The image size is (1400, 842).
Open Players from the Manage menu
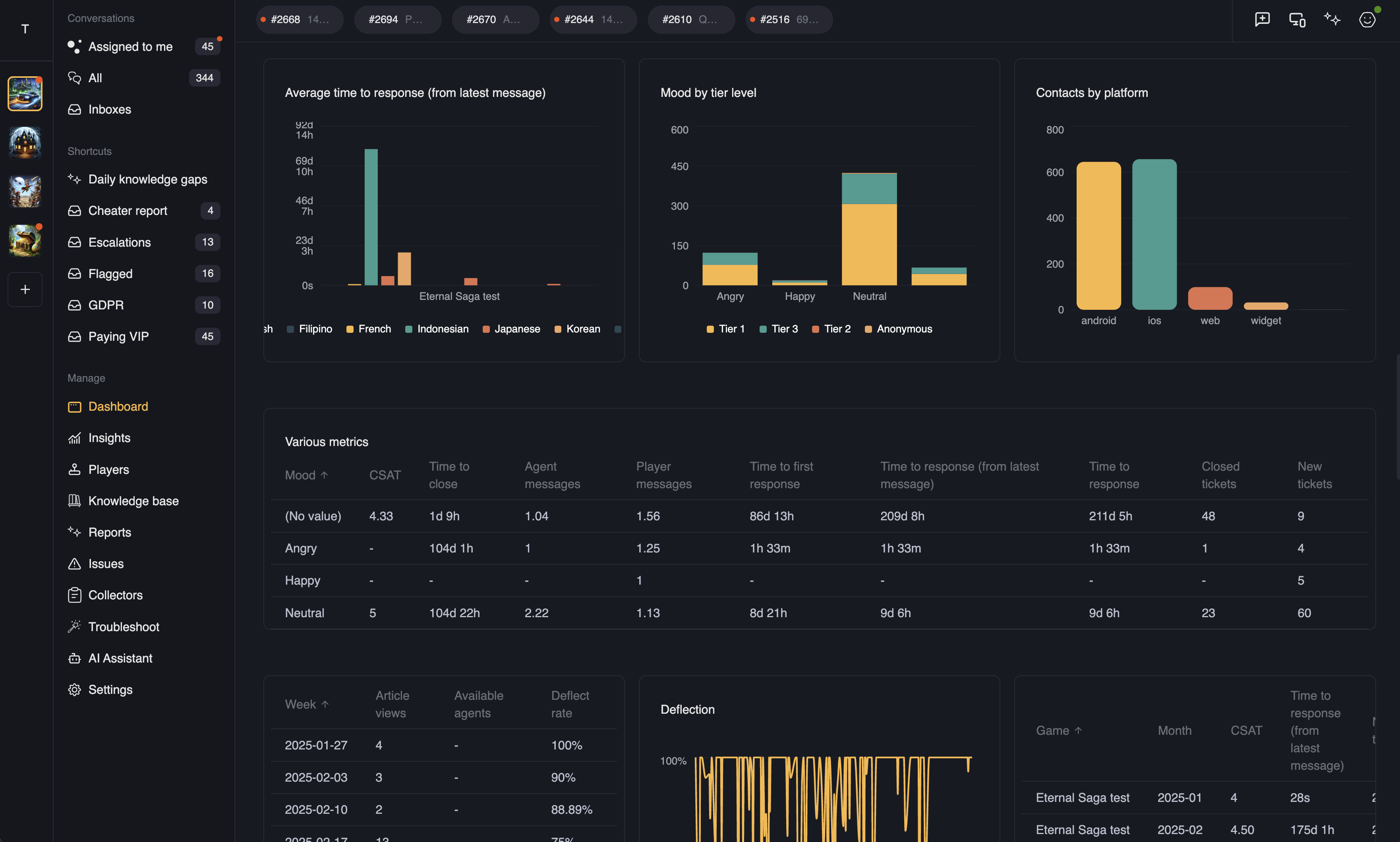coord(108,469)
